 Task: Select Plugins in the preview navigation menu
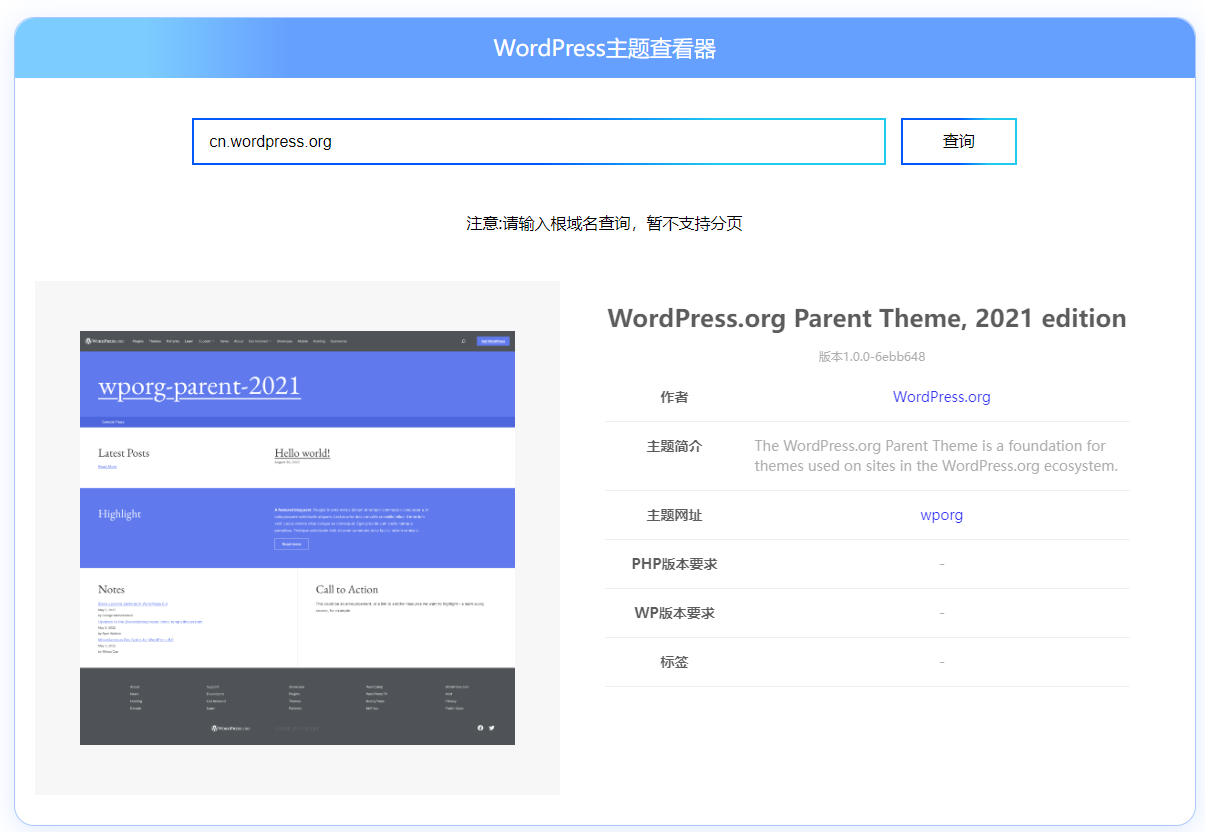(136, 341)
